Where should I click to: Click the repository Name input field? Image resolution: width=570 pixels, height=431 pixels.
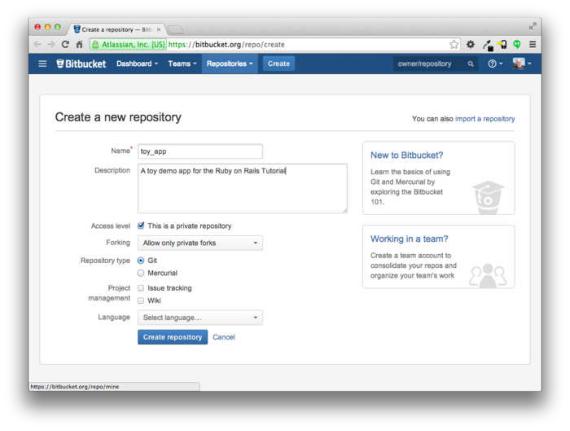coord(200,152)
